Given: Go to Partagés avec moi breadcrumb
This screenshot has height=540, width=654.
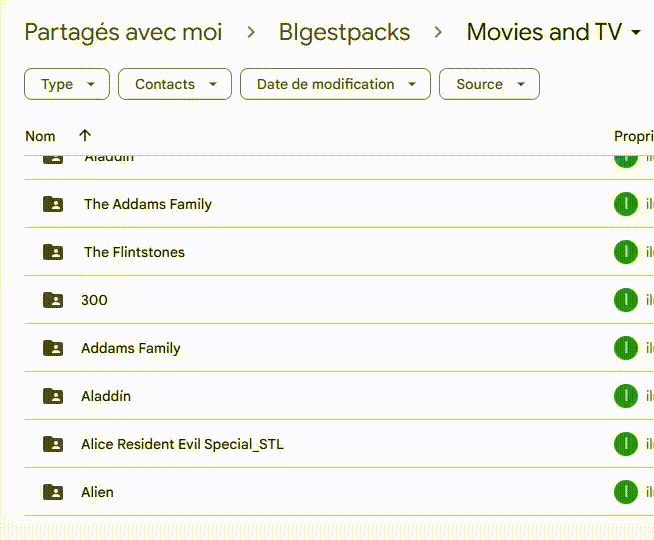Looking at the screenshot, I should [x=123, y=32].
